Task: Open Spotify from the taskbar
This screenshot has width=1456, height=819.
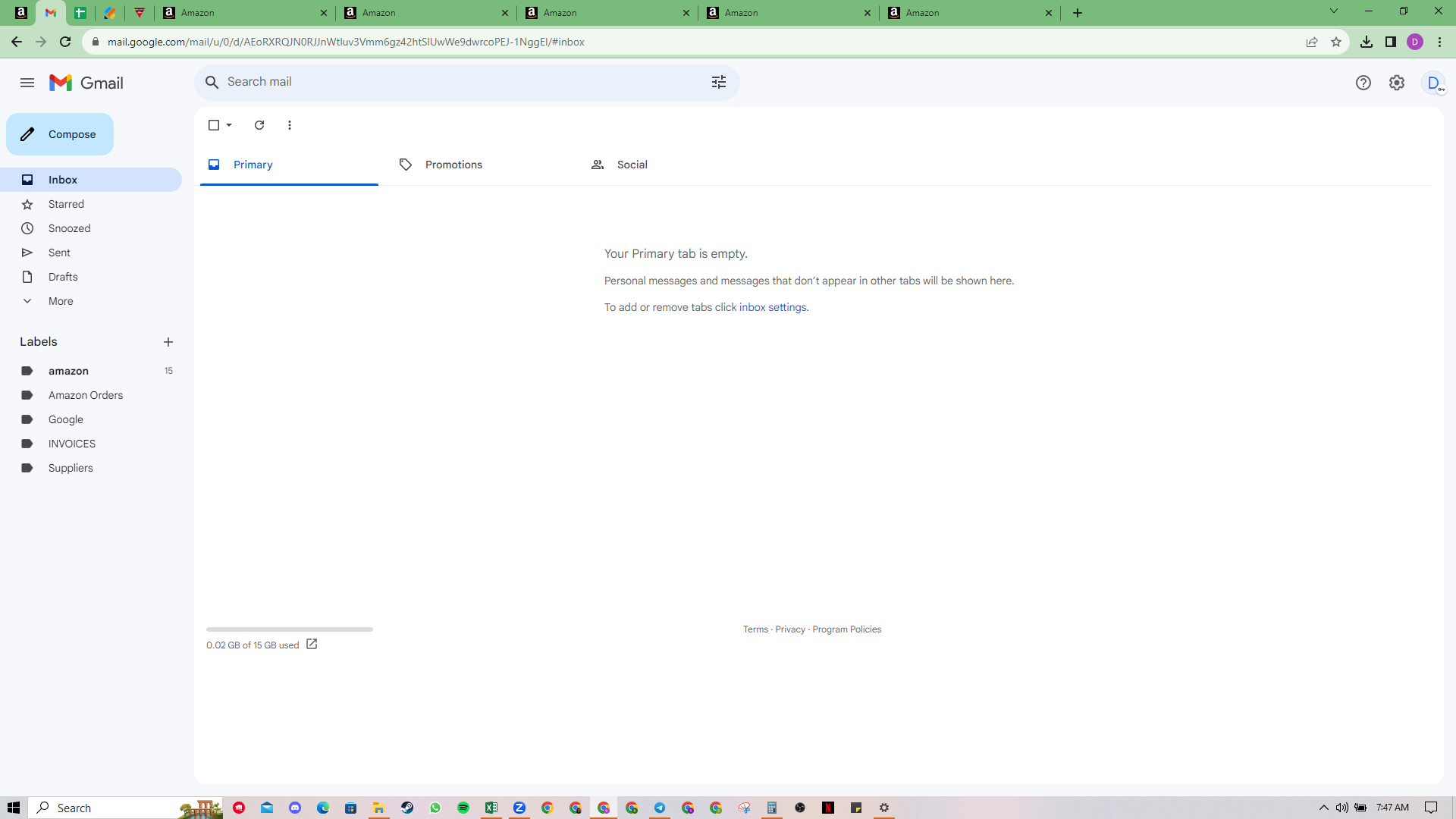Action: click(x=463, y=808)
